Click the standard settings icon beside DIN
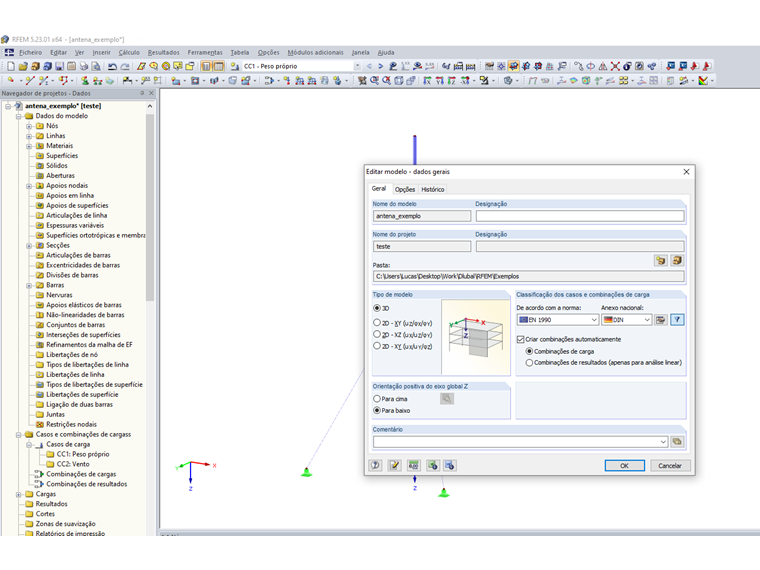760x570 pixels. 661,320
